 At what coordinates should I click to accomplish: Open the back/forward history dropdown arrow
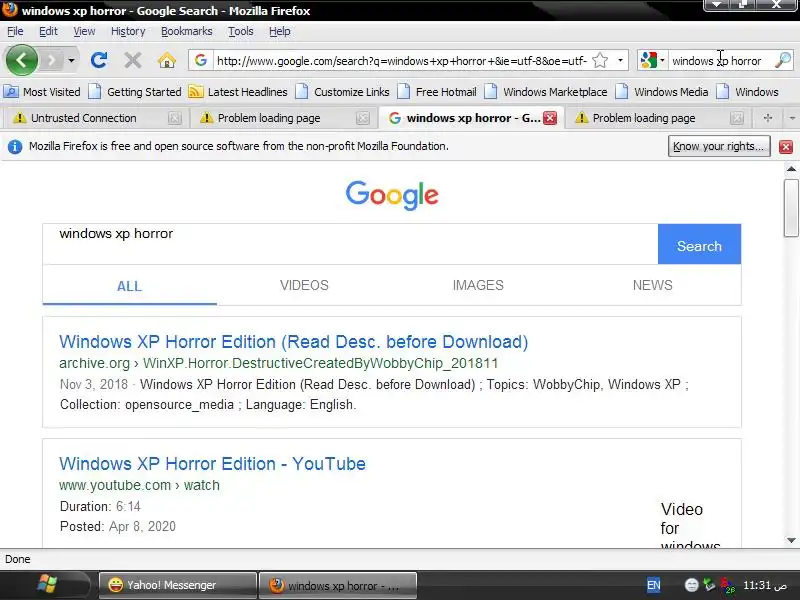coord(71,61)
